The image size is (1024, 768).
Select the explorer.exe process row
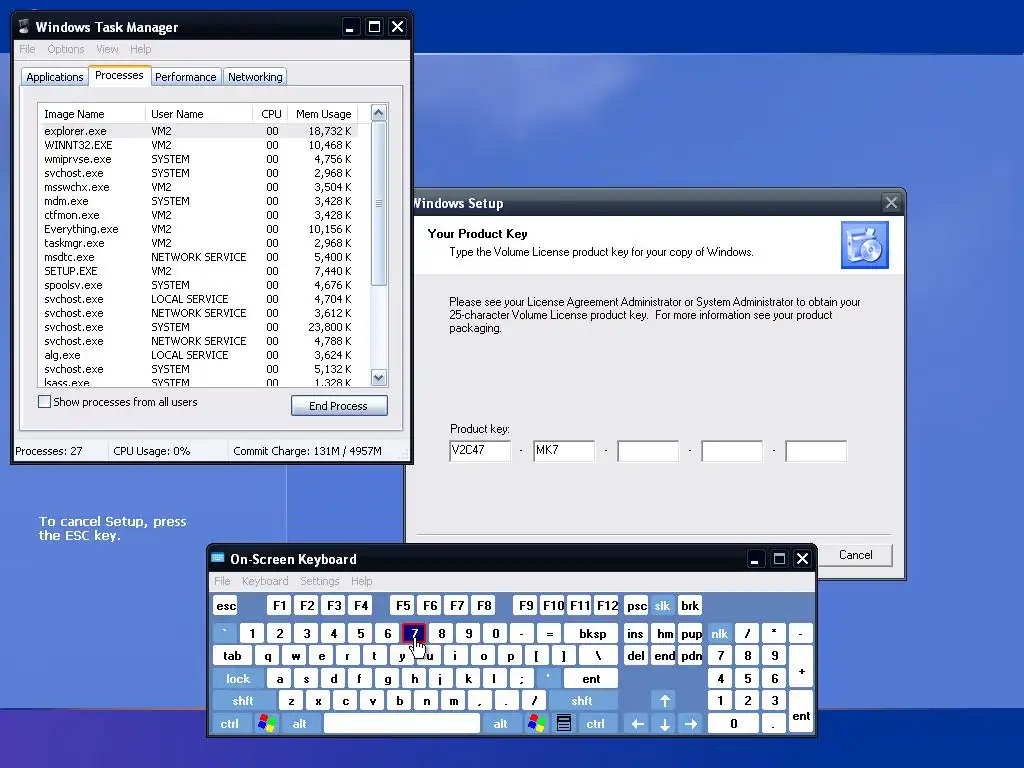[198, 131]
